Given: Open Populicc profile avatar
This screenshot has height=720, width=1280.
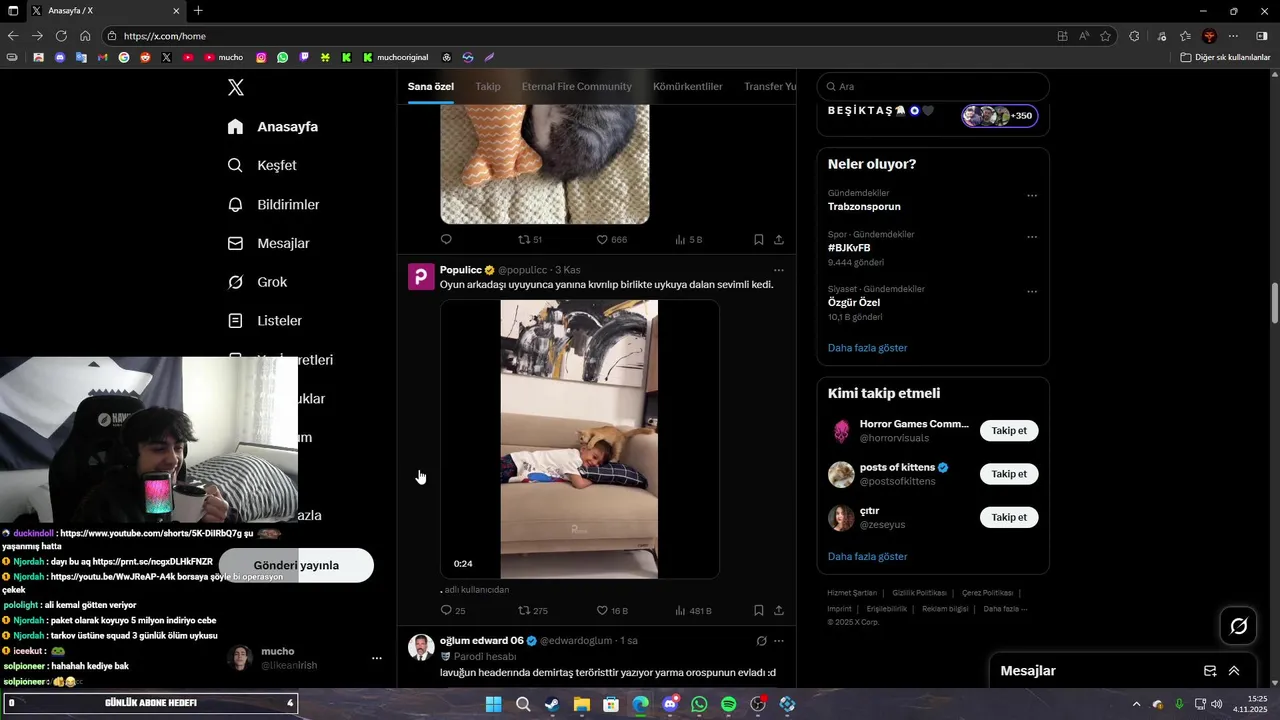Looking at the screenshot, I should [x=421, y=277].
